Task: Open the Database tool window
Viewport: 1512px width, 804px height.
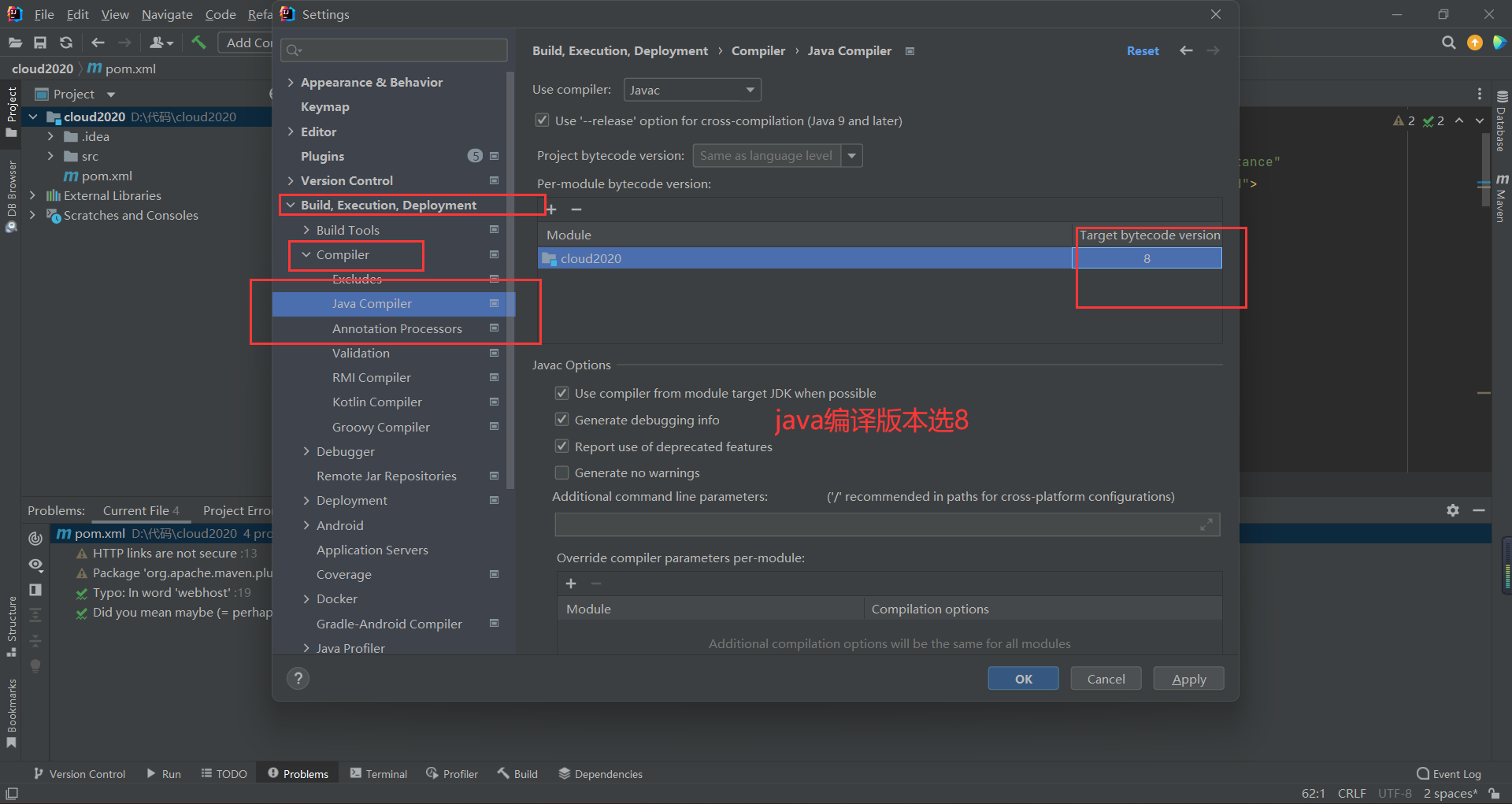Action: (1502, 121)
